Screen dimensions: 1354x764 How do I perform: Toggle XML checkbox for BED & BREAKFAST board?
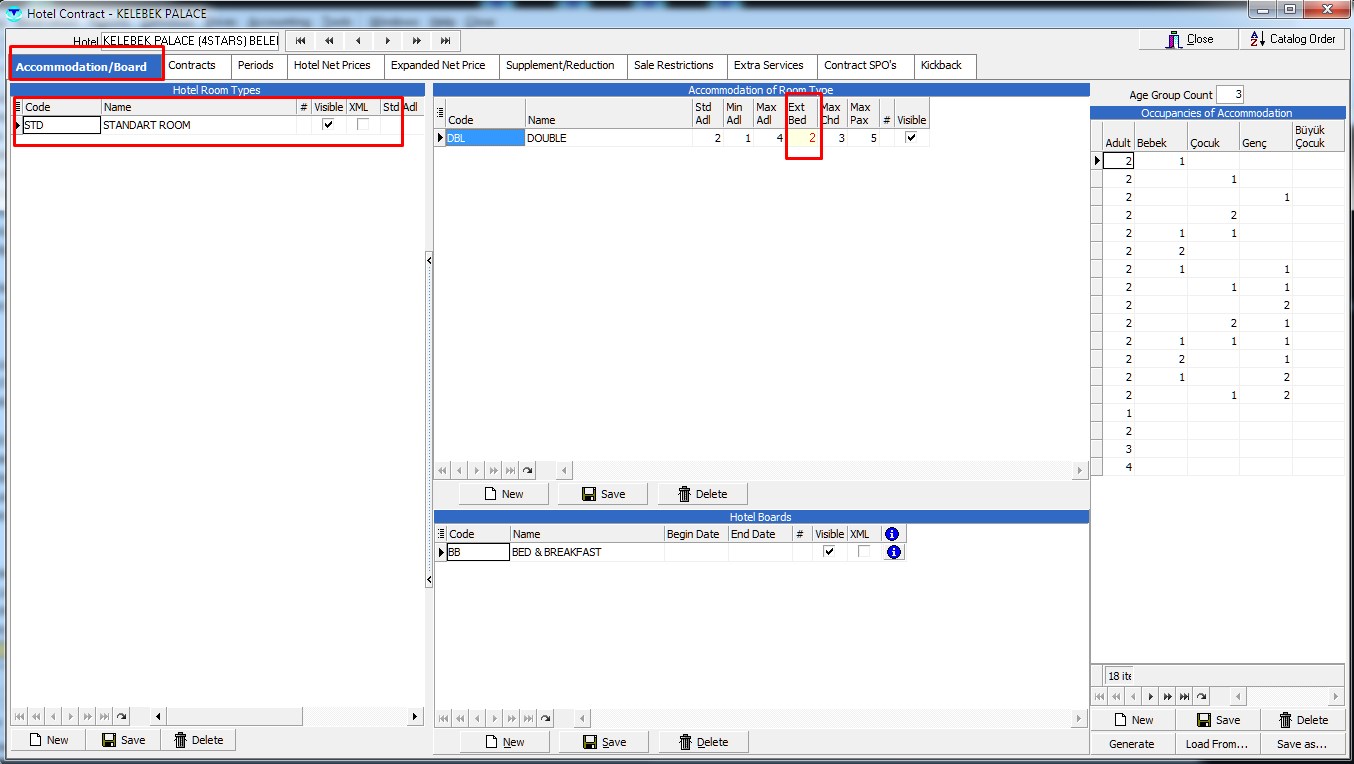coord(863,552)
